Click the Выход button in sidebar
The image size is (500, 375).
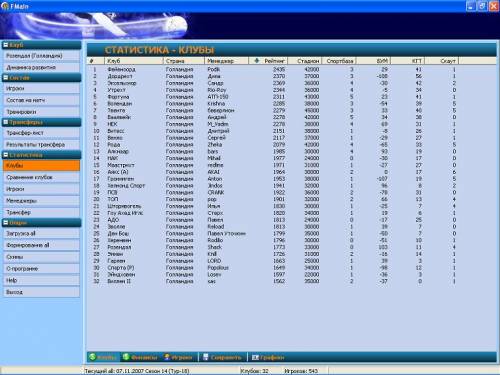click(x=41, y=292)
